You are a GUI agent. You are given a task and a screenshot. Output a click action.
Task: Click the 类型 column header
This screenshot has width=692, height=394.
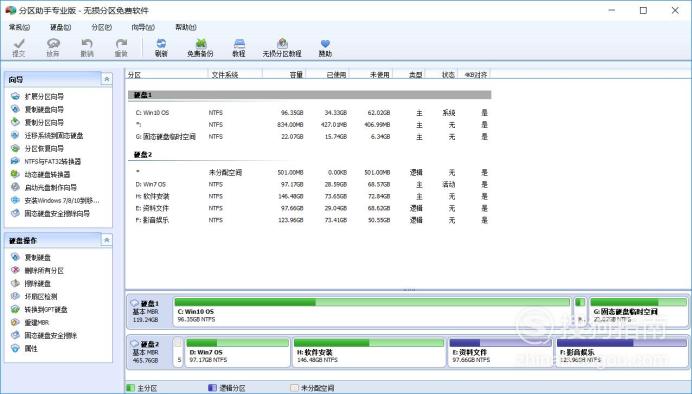point(409,75)
